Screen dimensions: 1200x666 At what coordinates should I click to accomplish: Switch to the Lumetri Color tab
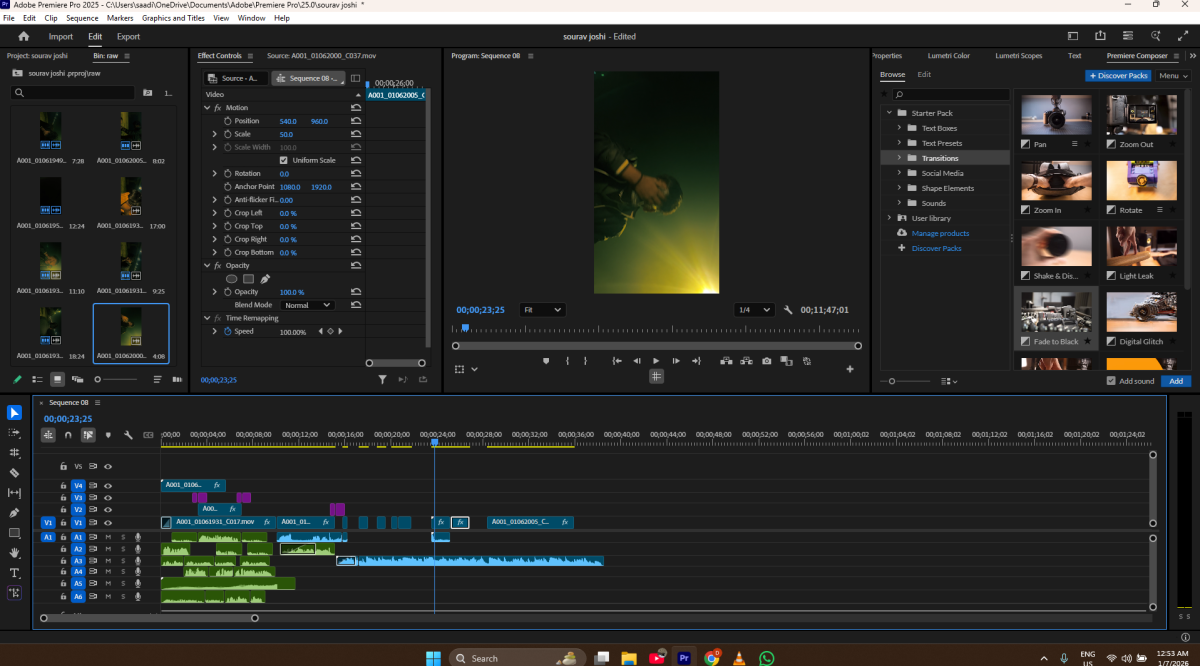947,56
